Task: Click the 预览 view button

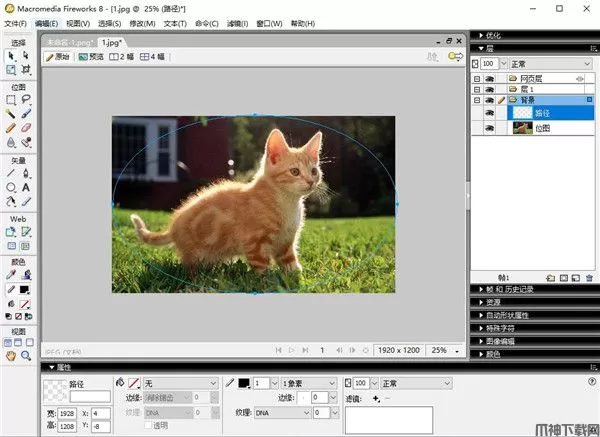Action: [91, 57]
